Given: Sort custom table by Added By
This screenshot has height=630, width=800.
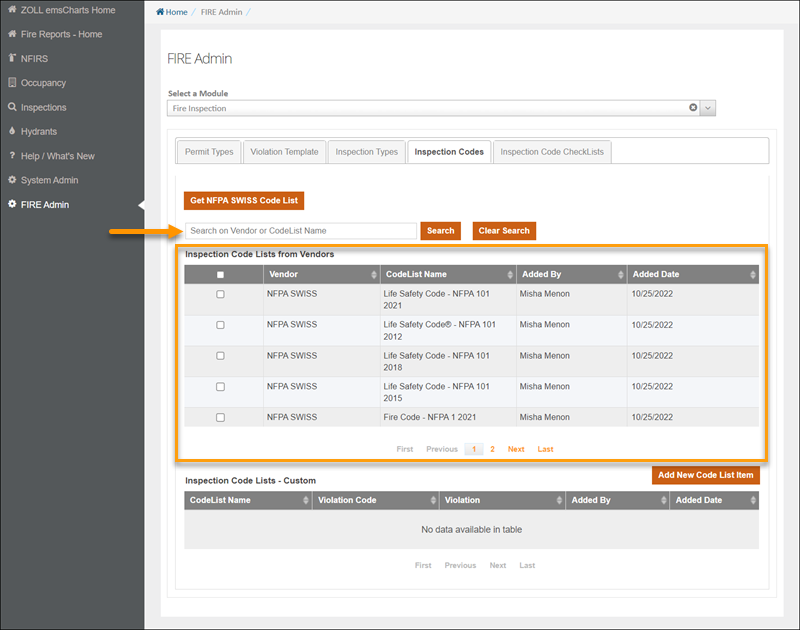Looking at the screenshot, I should pos(663,500).
